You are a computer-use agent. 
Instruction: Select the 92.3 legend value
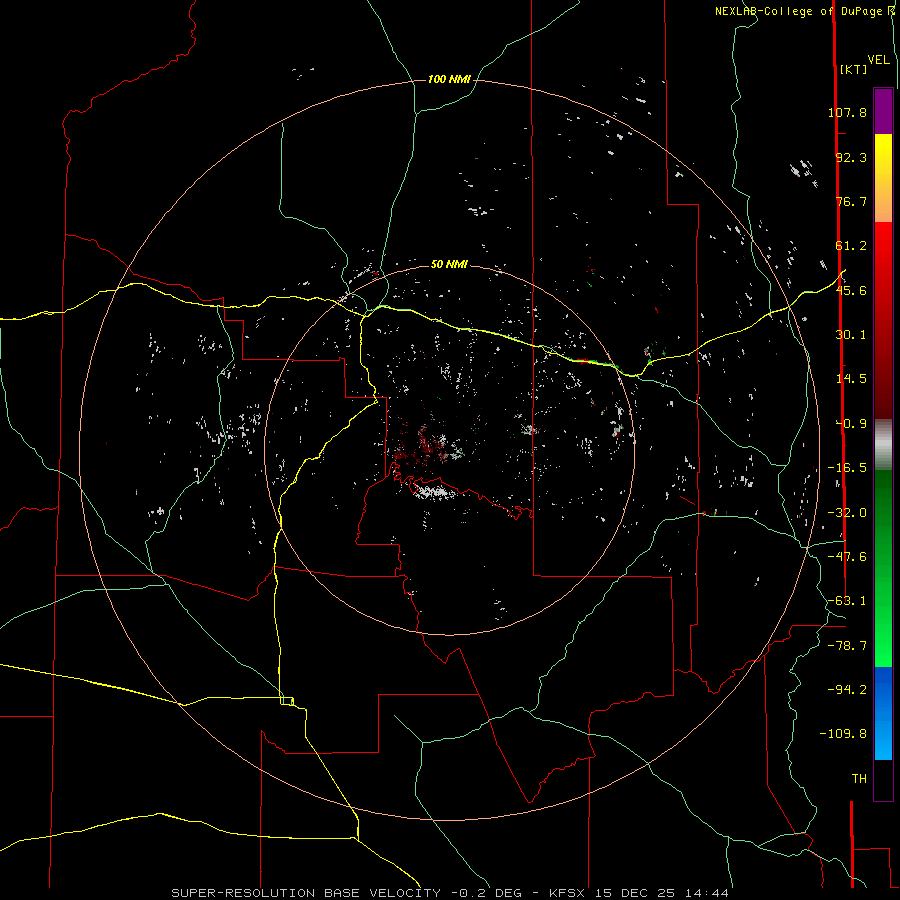(x=851, y=157)
